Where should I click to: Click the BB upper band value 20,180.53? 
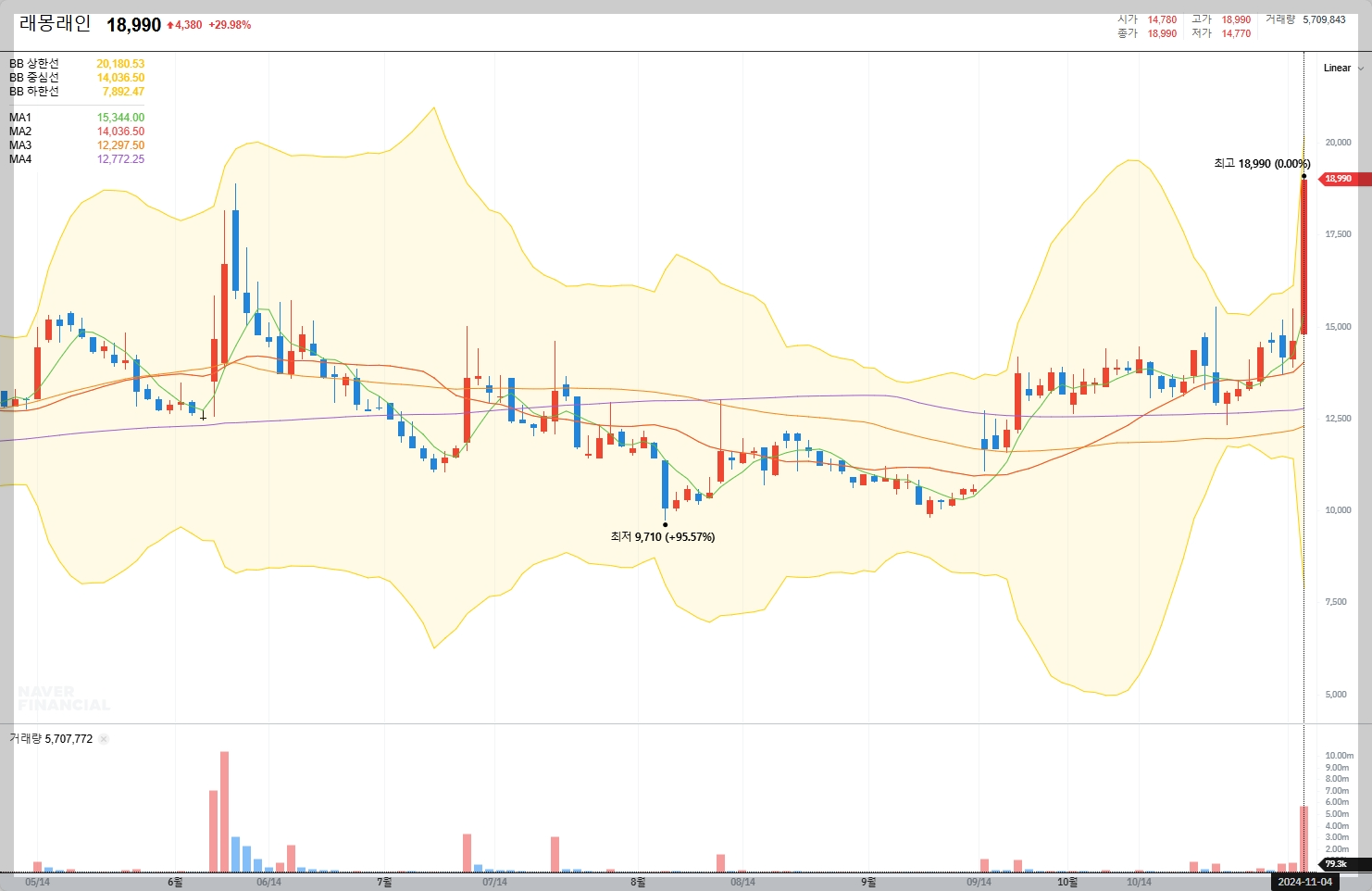pyautogui.click(x=120, y=64)
